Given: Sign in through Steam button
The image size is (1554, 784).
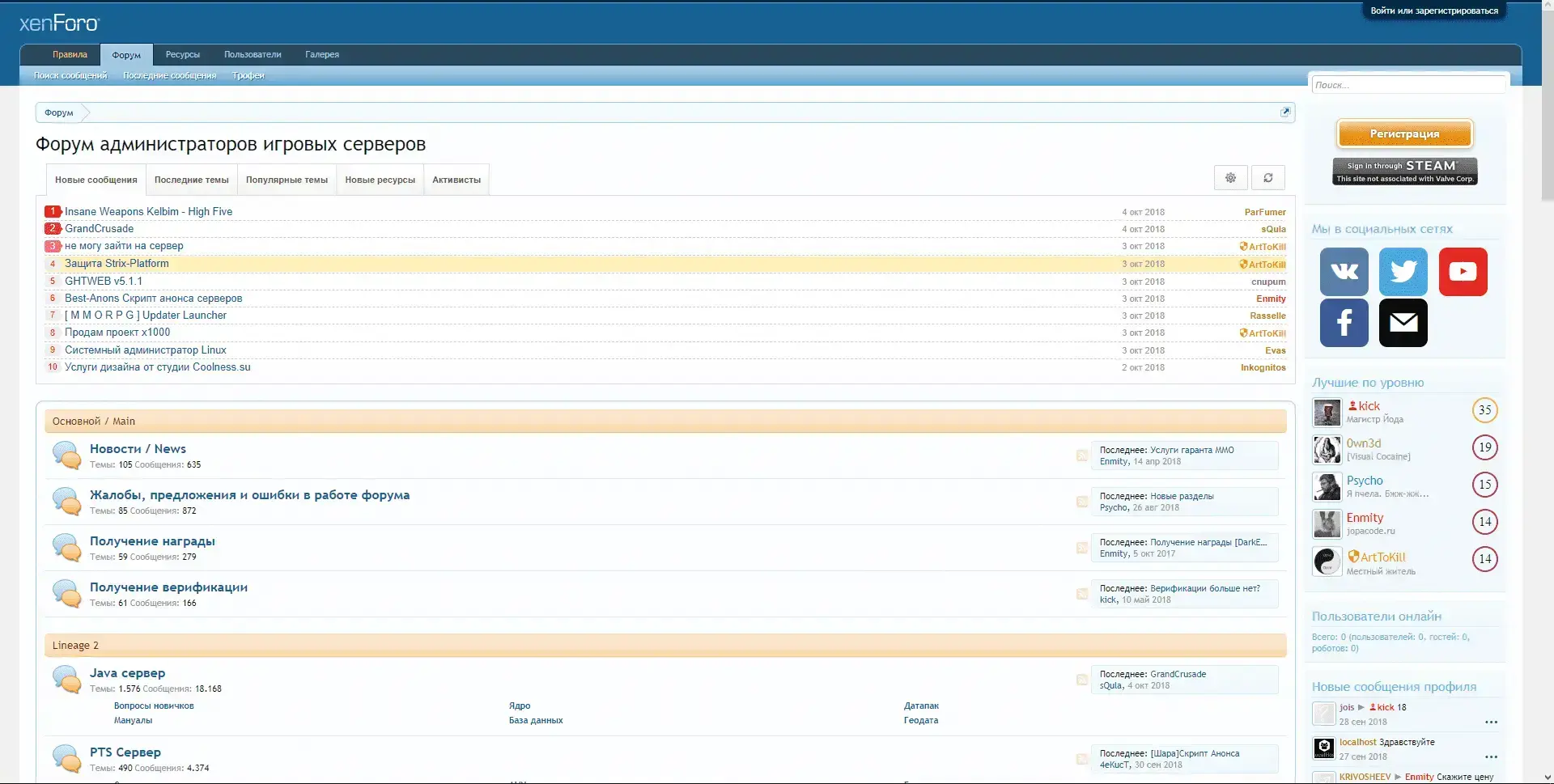Looking at the screenshot, I should click(1404, 172).
